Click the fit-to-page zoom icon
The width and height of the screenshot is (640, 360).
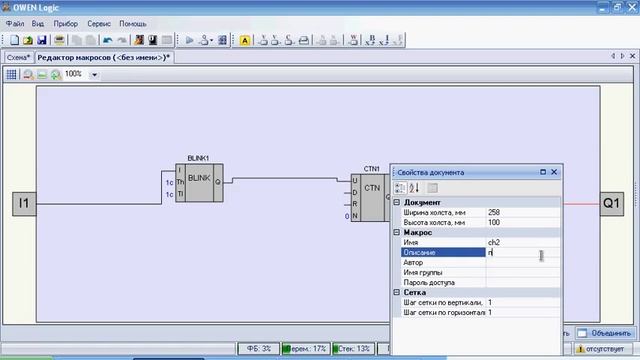(42, 74)
